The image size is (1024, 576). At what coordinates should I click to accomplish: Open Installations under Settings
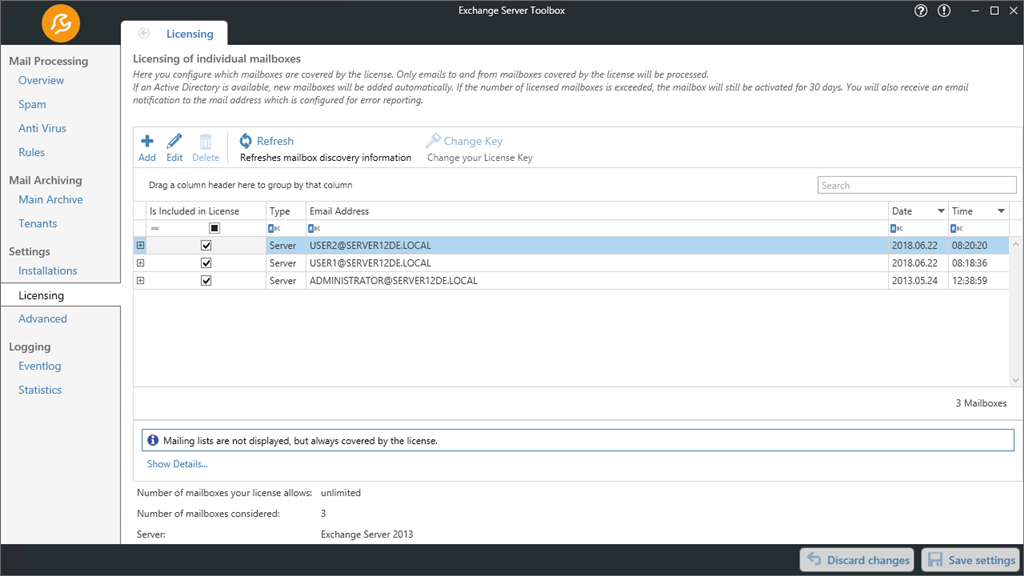coord(48,271)
